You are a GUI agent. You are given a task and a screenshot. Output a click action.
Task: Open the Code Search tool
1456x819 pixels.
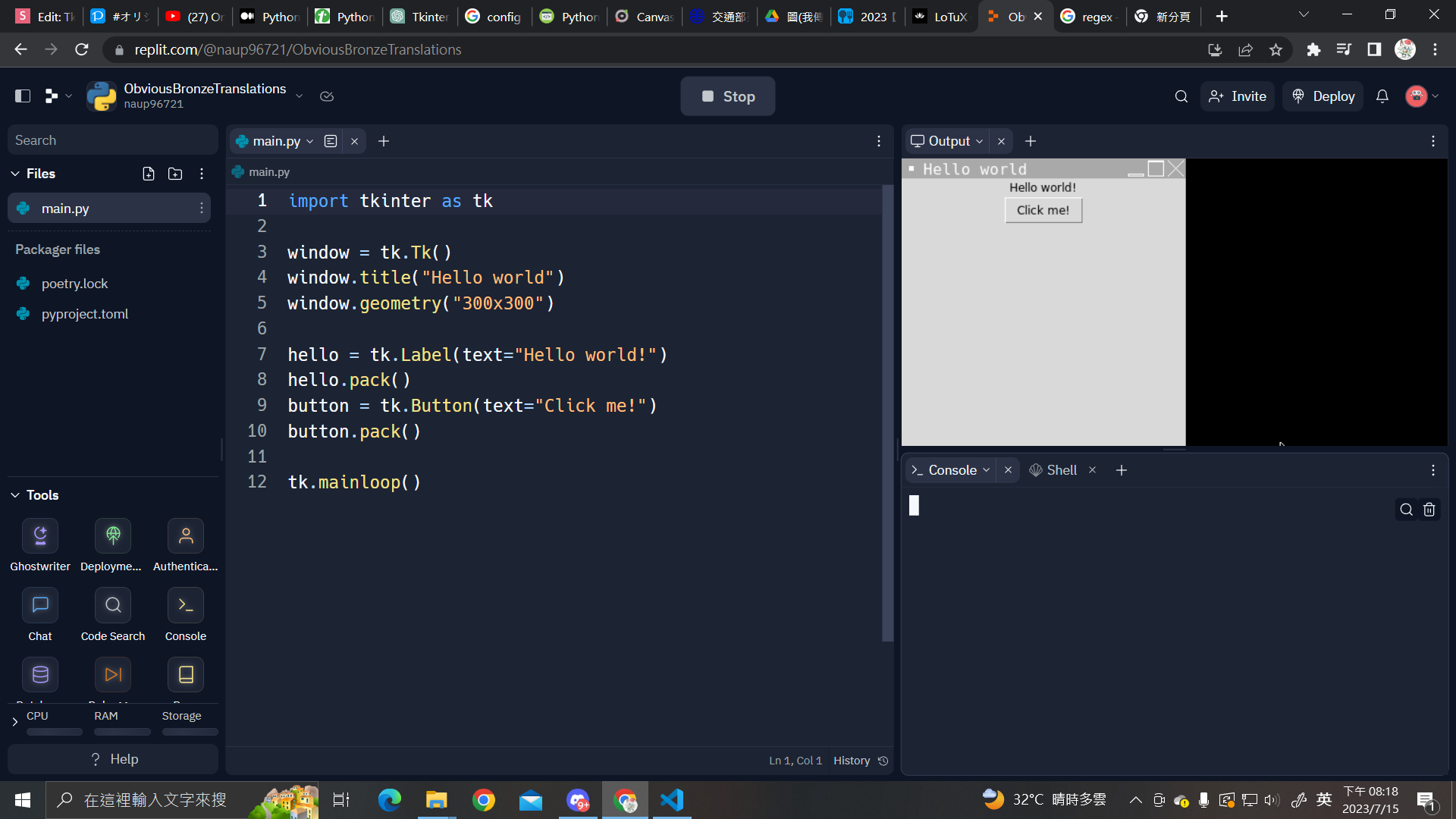(112, 605)
